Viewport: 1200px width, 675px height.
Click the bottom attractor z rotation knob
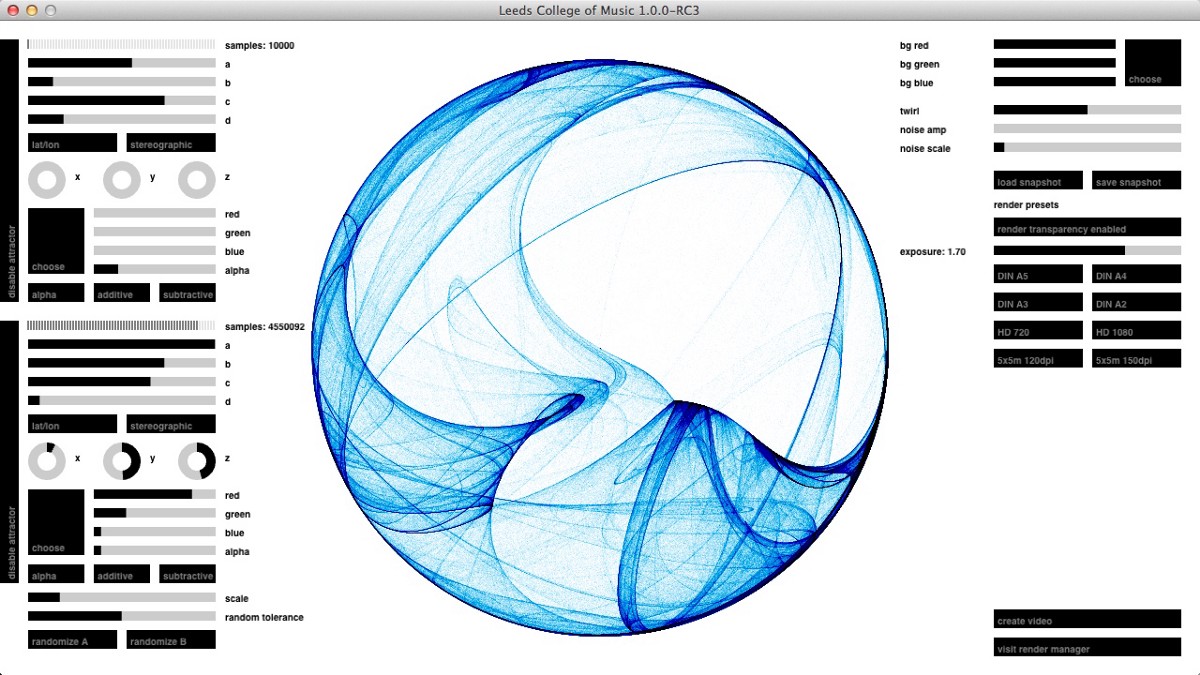(197, 461)
